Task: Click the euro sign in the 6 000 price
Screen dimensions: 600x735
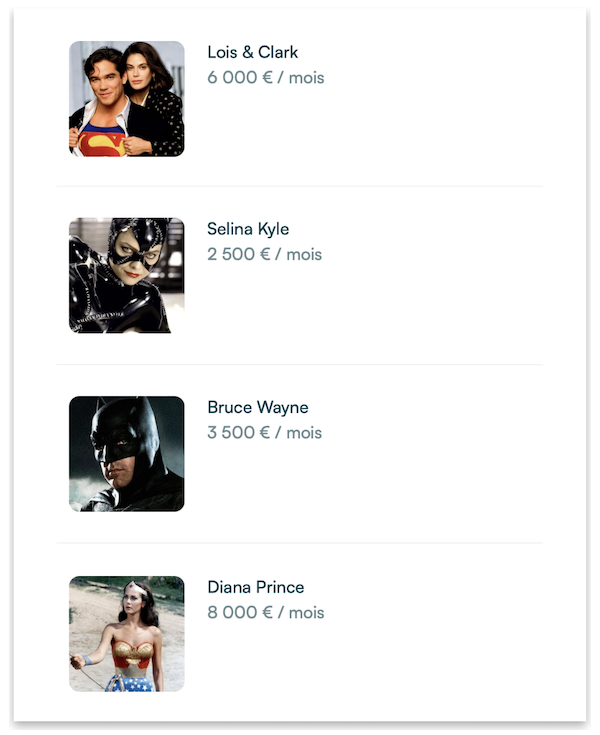Action: pos(267,77)
